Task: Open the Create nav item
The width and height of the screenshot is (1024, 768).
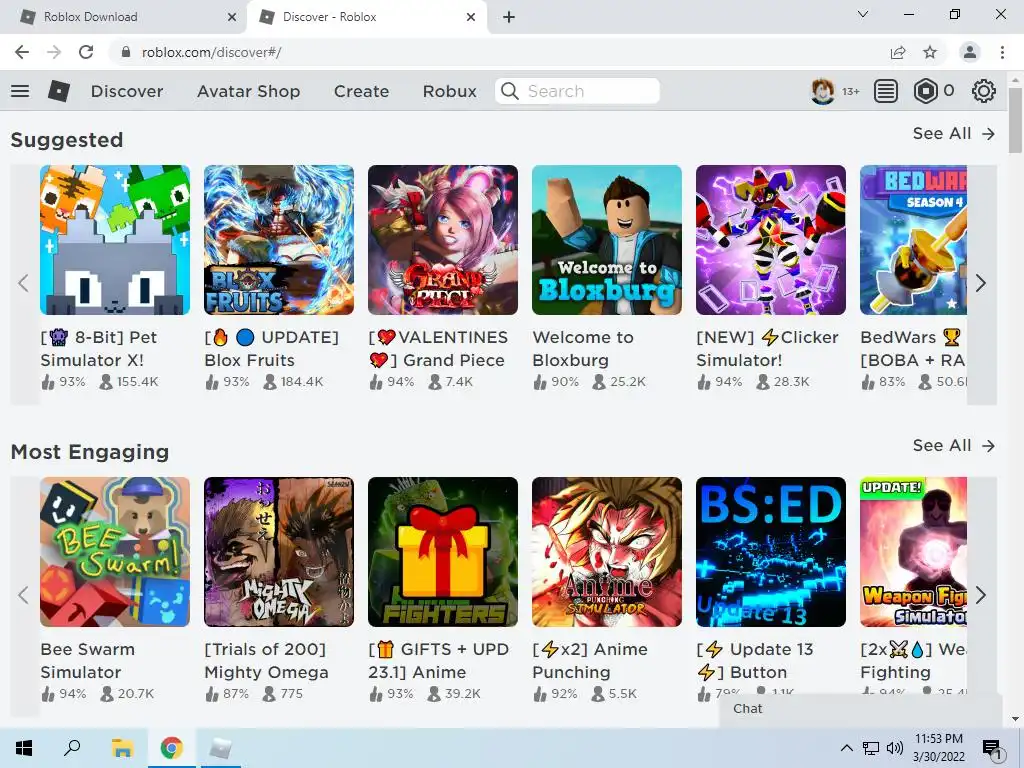Action: (361, 91)
